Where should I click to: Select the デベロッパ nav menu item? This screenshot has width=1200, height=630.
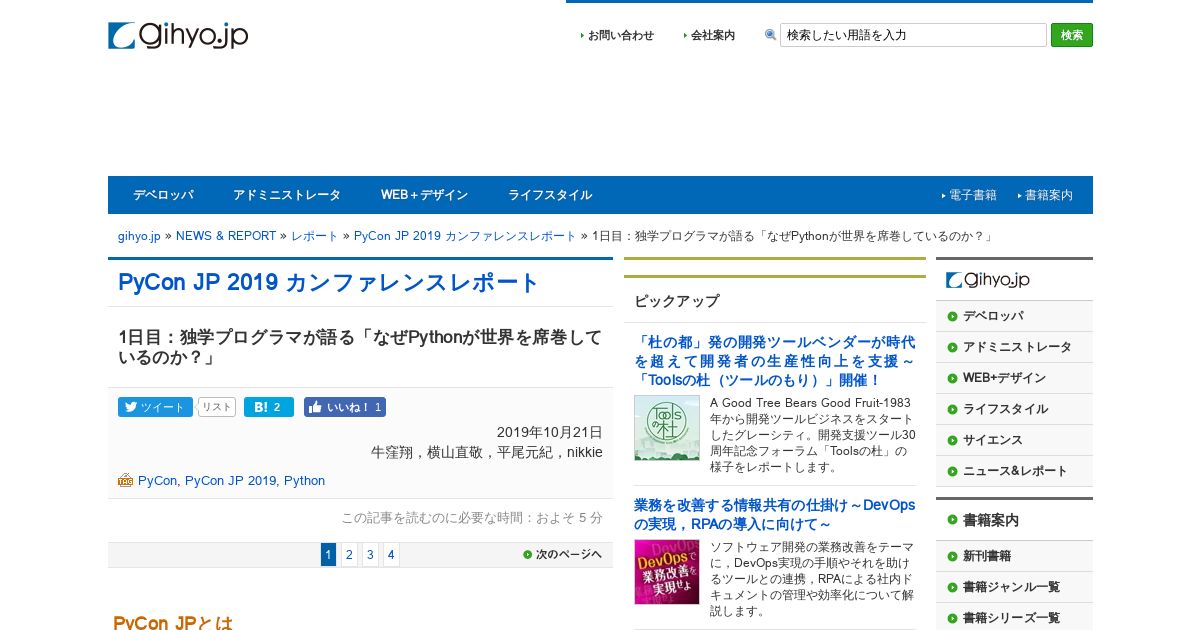[x=163, y=195]
